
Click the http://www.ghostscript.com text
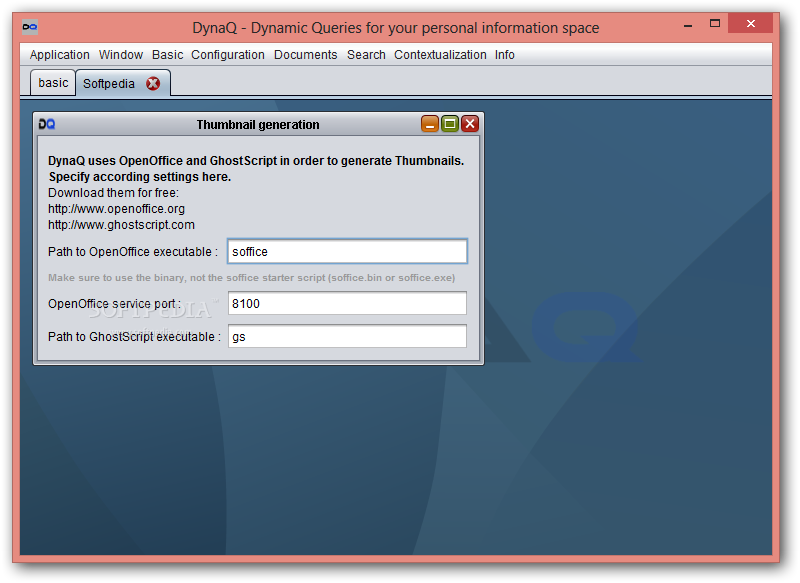121,225
